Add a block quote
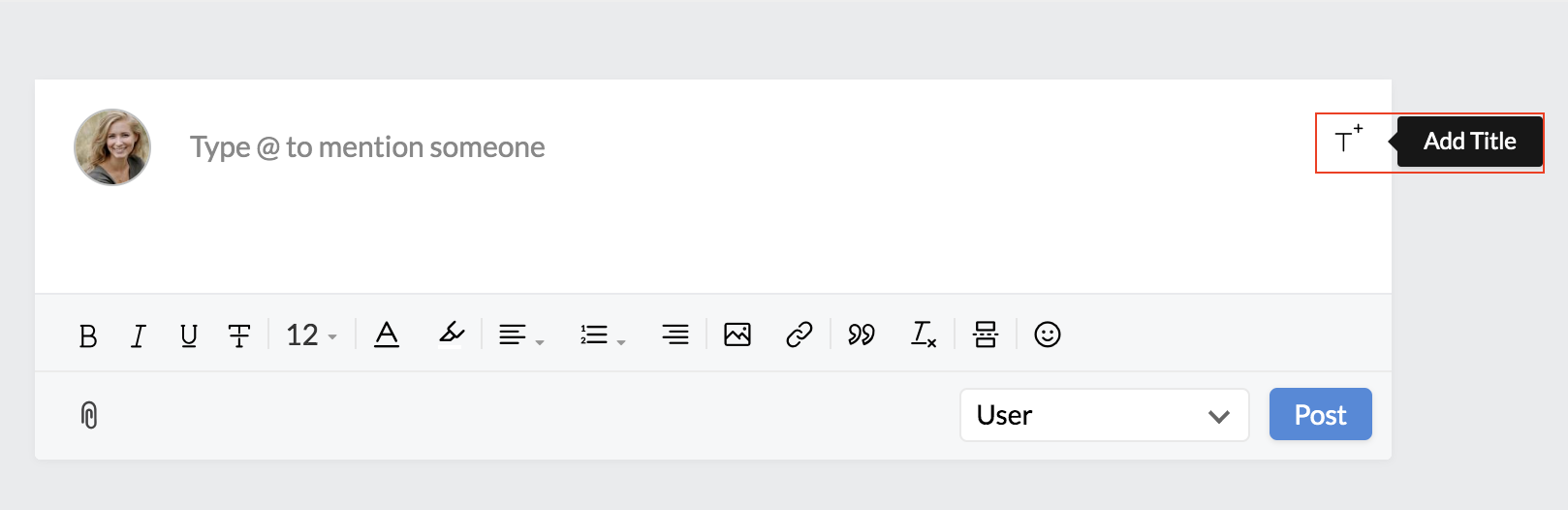The image size is (1568, 510). coord(862,335)
